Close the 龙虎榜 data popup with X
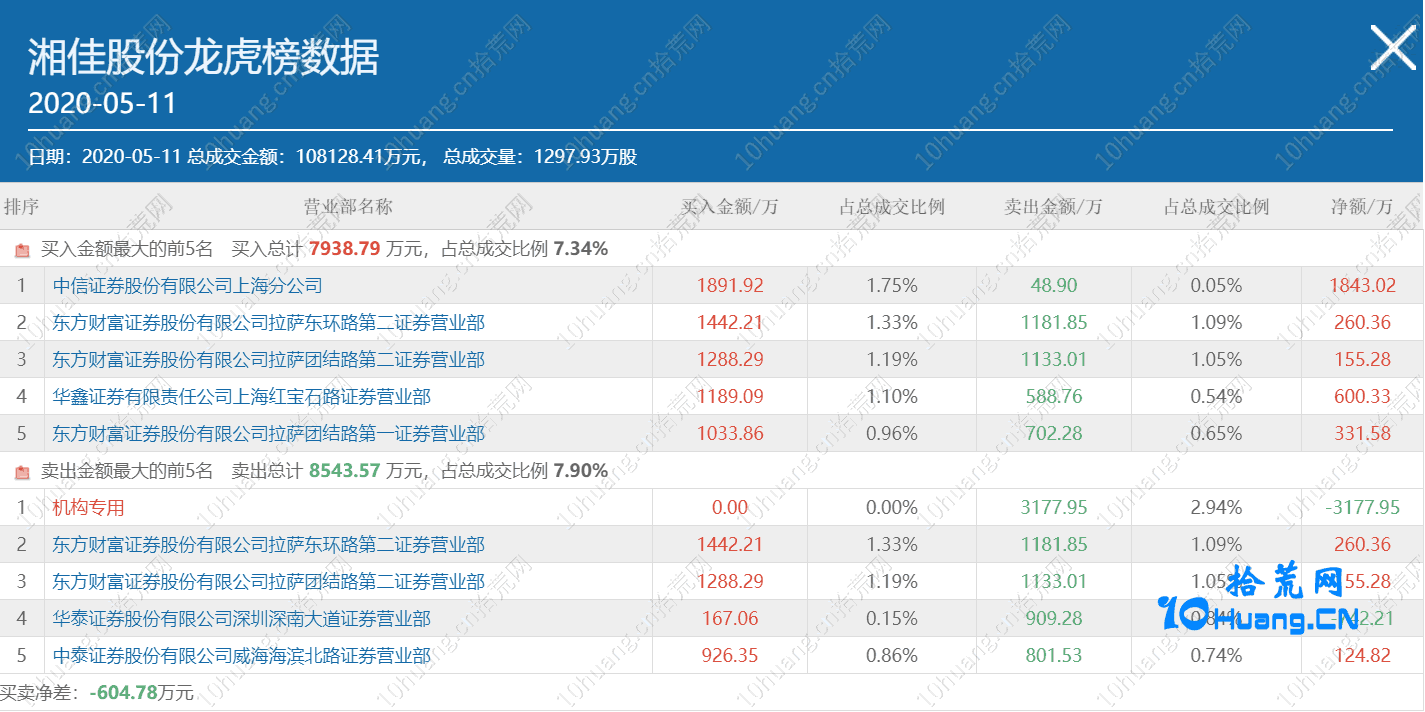The image size is (1425, 712). (x=1392, y=48)
